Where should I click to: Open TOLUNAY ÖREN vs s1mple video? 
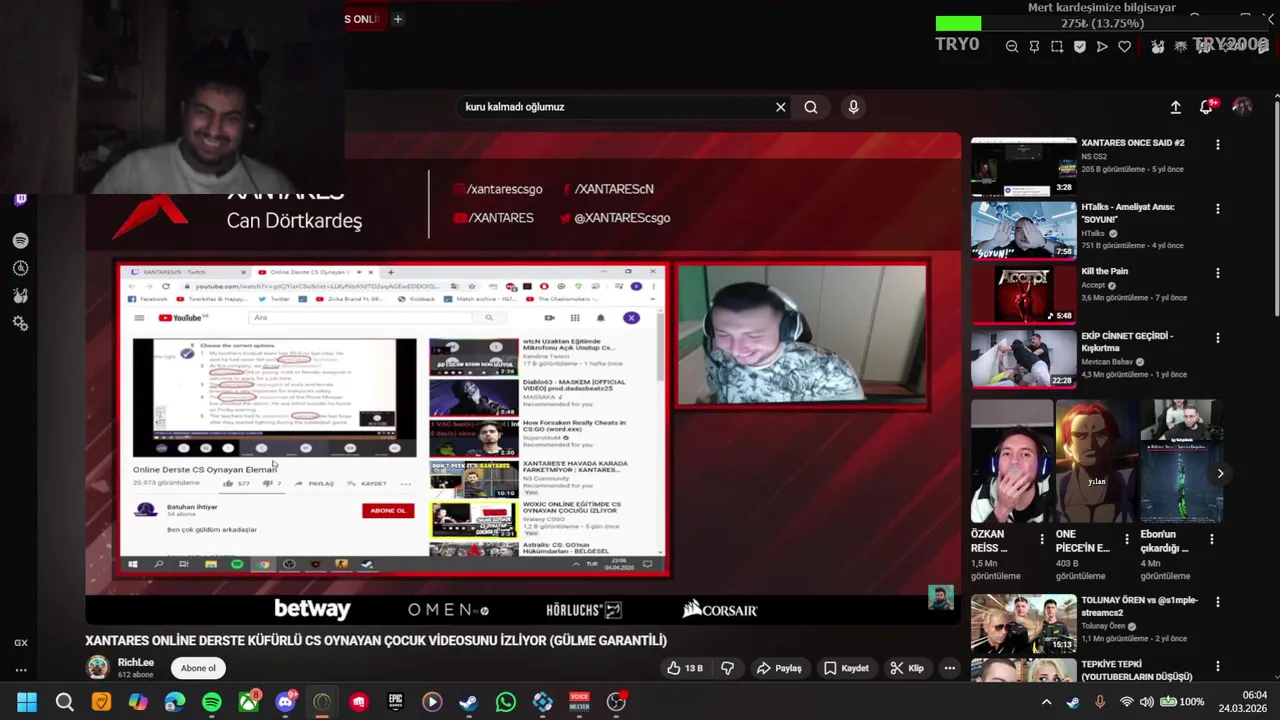point(1024,624)
